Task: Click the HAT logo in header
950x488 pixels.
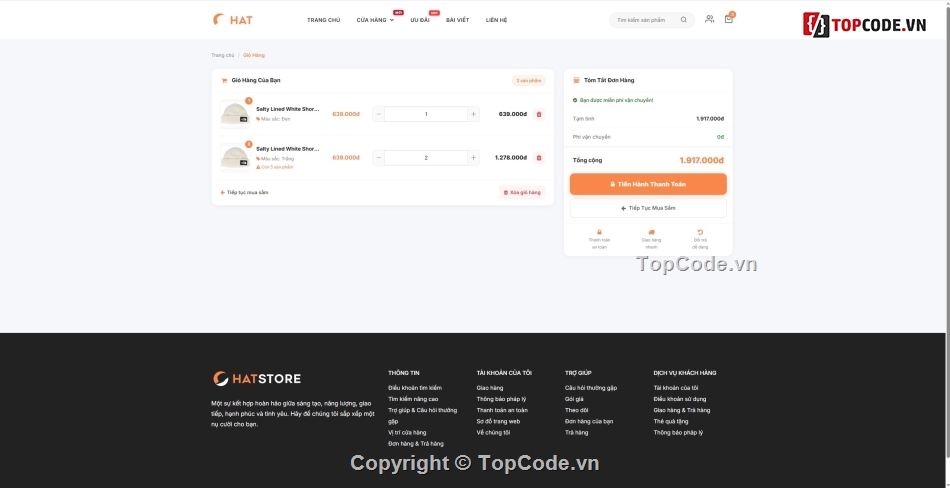Action: pyautogui.click(x=233, y=19)
